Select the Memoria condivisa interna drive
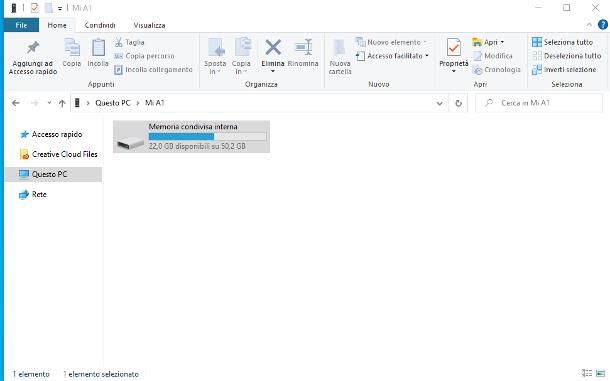The width and height of the screenshot is (610, 381). click(x=191, y=137)
